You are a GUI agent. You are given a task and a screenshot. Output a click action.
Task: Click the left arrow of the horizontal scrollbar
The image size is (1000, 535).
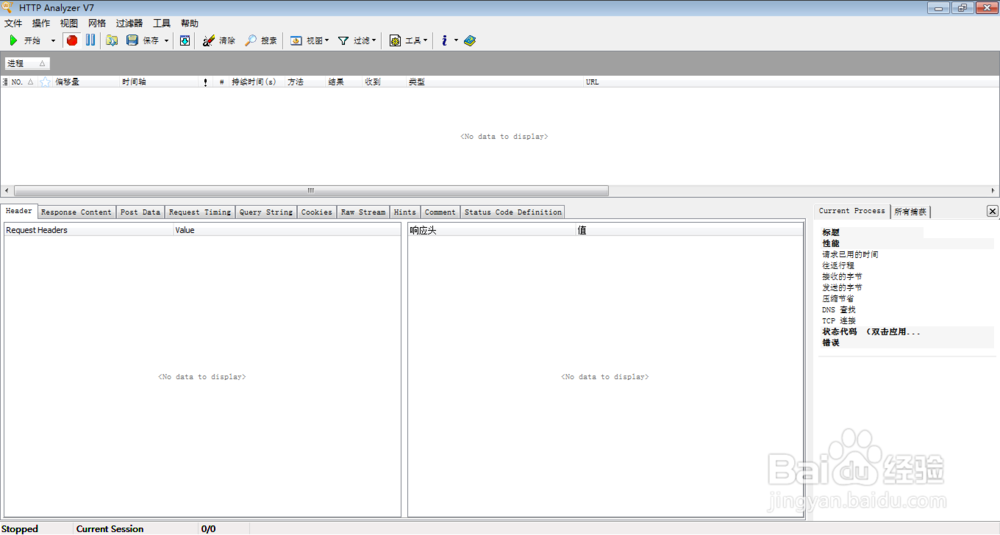coord(6,191)
